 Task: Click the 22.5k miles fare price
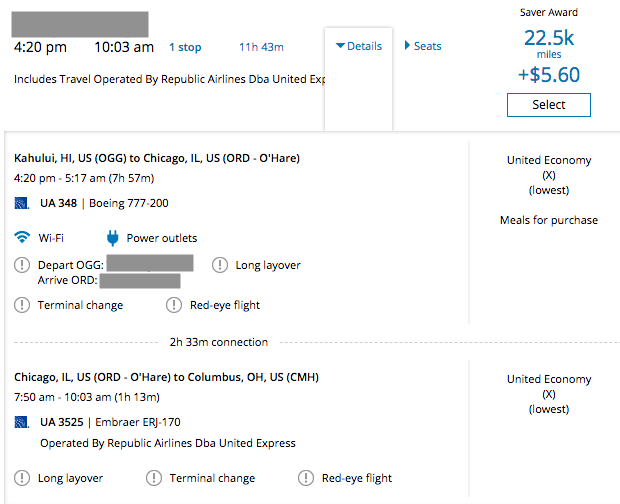548,39
